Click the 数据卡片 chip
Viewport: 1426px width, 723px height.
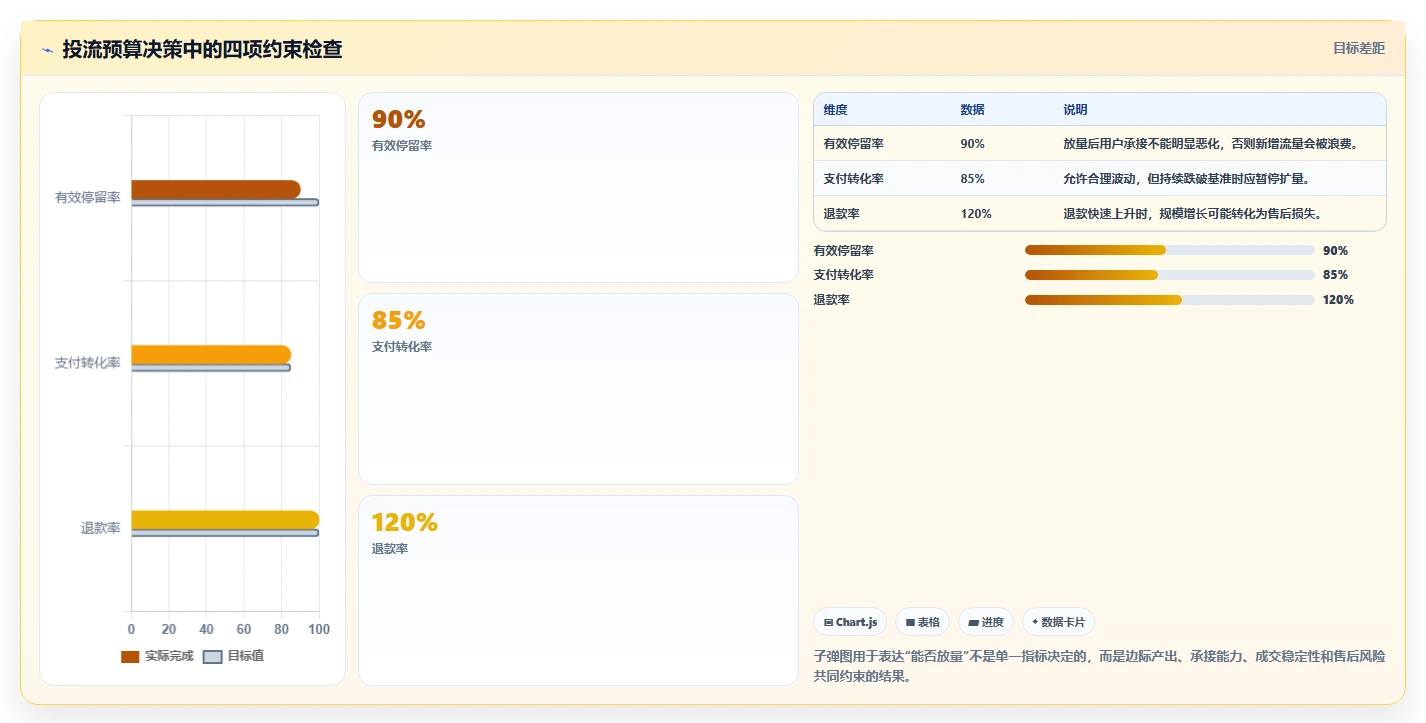coord(1058,622)
